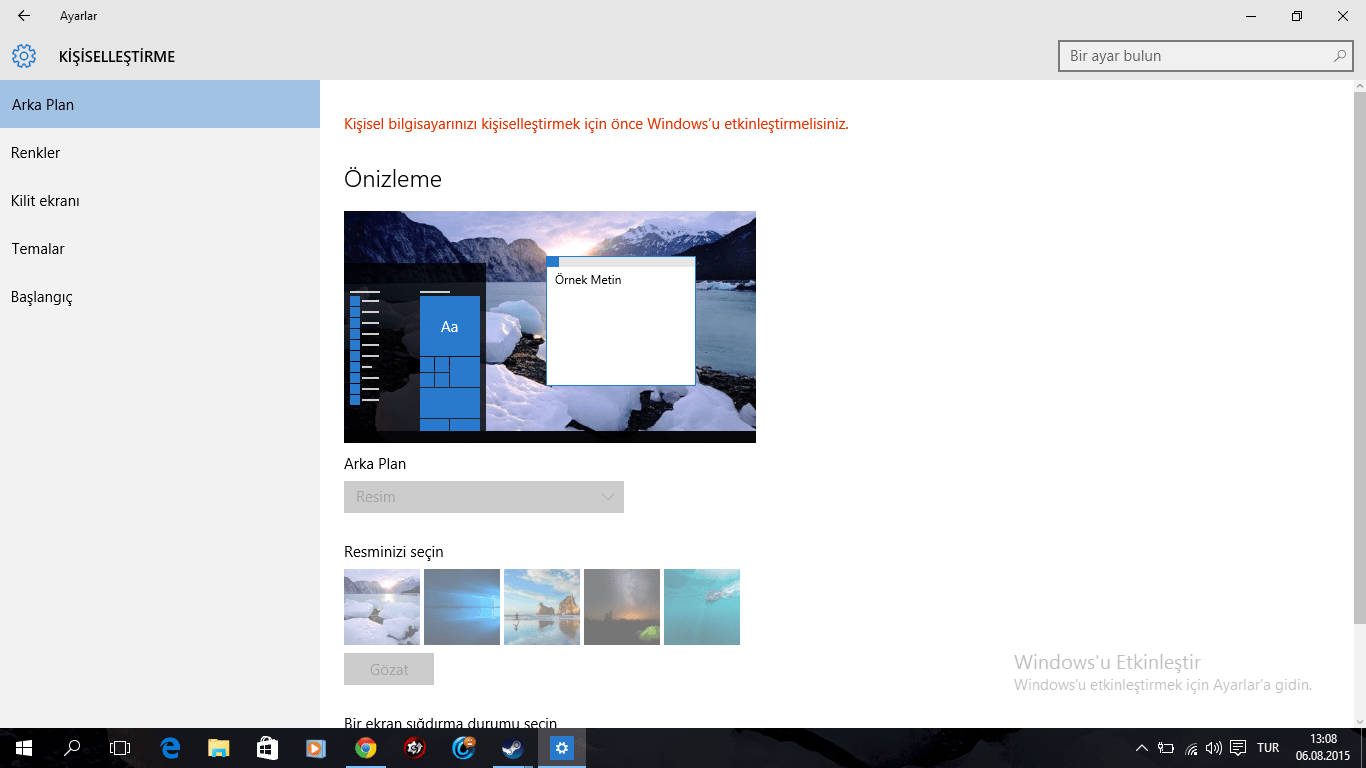
Task: Click the red Windows activation warning text
Action: [596, 124]
